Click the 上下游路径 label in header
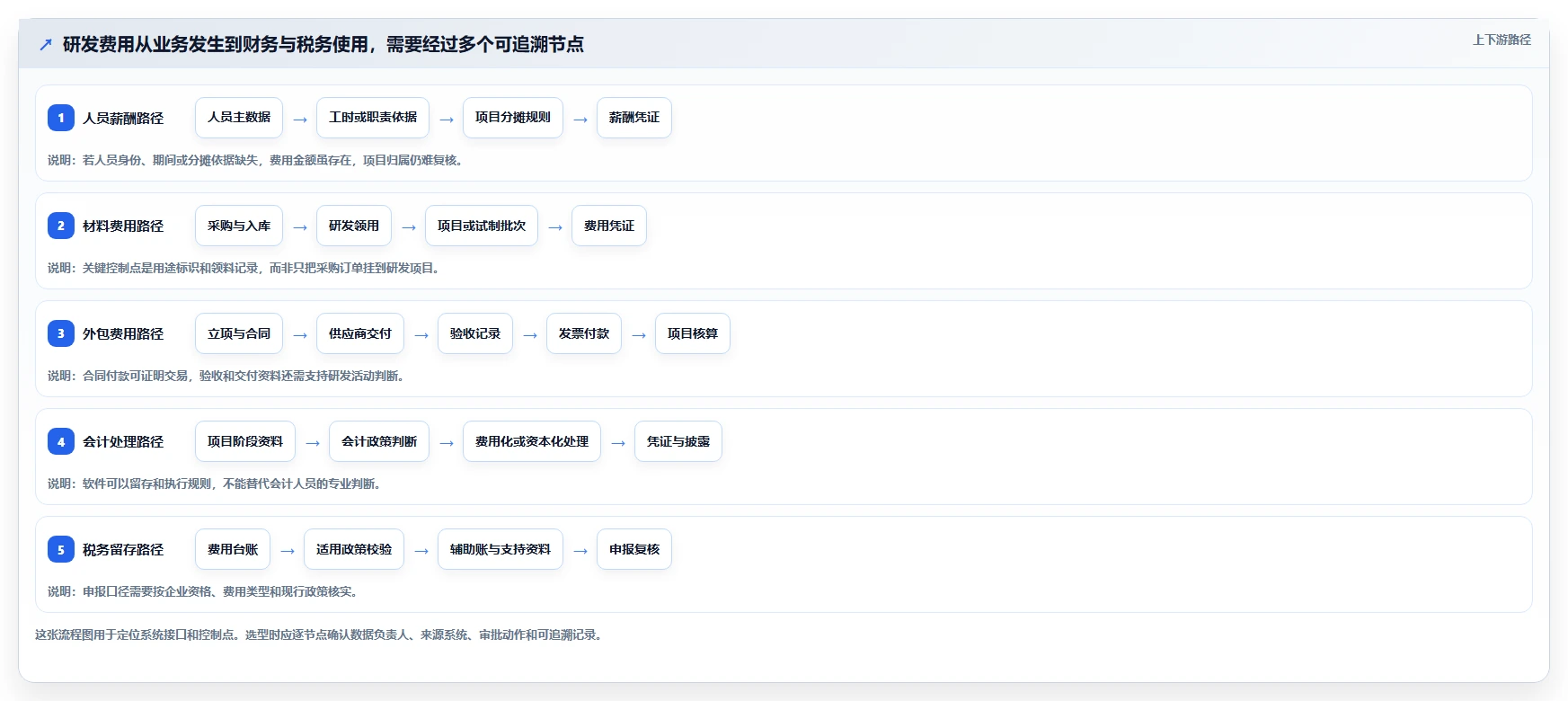 click(1502, 40)
